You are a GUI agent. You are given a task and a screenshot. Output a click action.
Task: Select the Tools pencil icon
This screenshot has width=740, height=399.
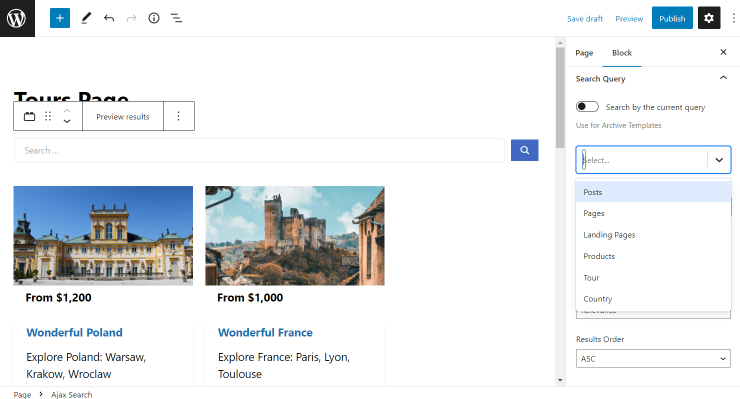tap(86, 18)
